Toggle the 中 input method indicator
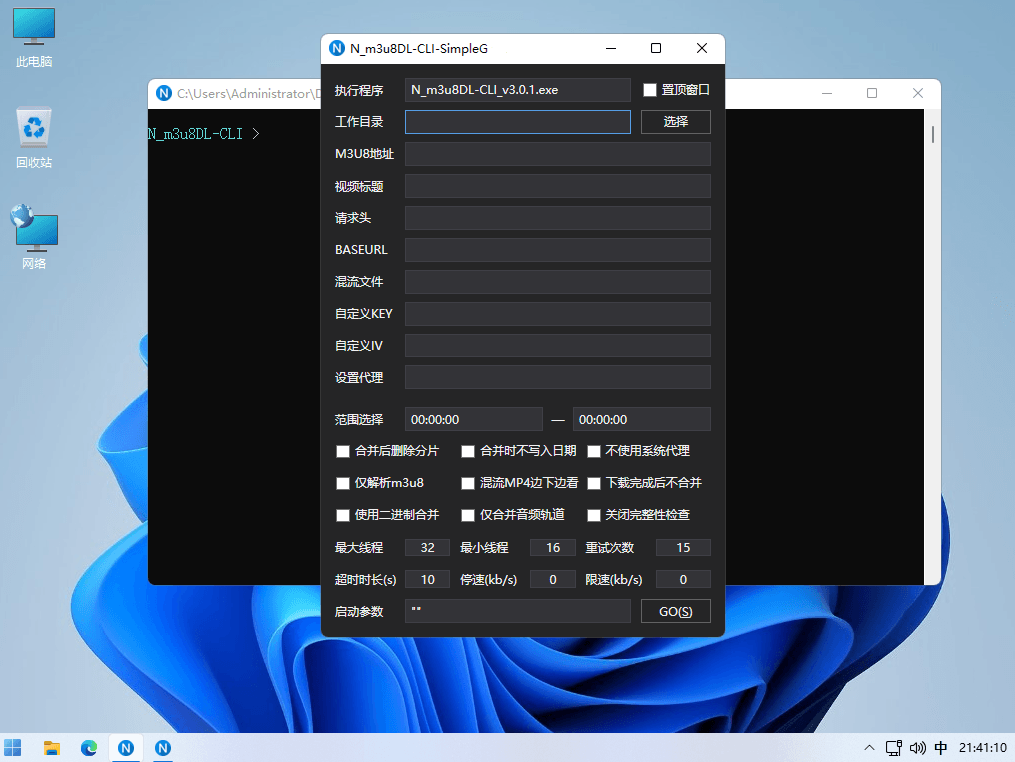The image size is (1015, 762). click(941, 748)
